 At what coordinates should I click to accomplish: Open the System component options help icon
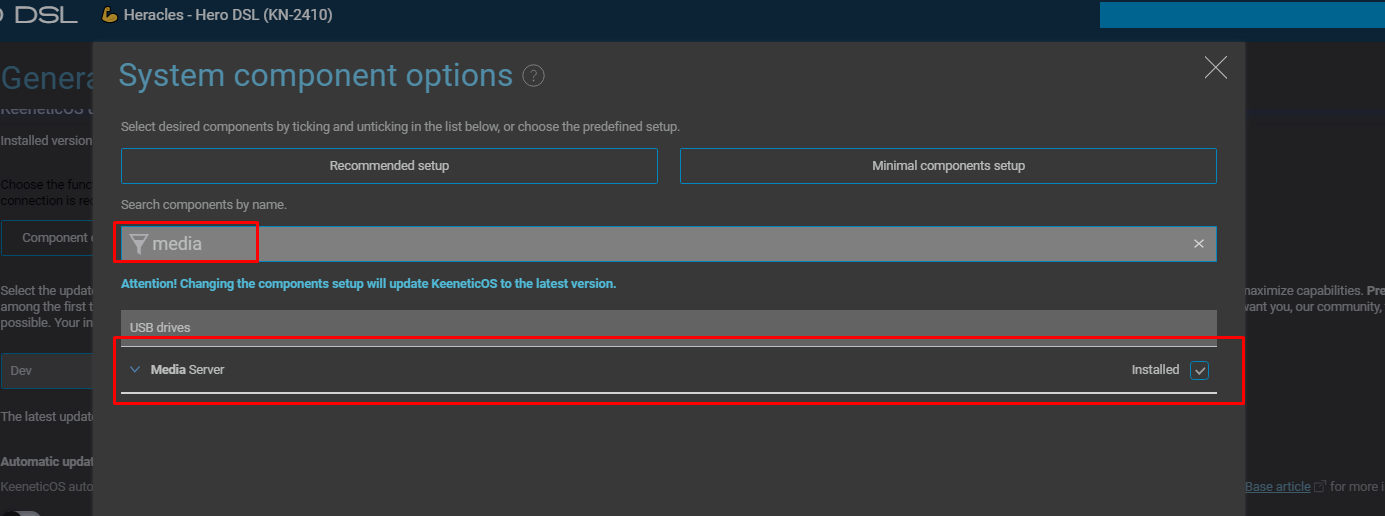[x=534, y=76]
